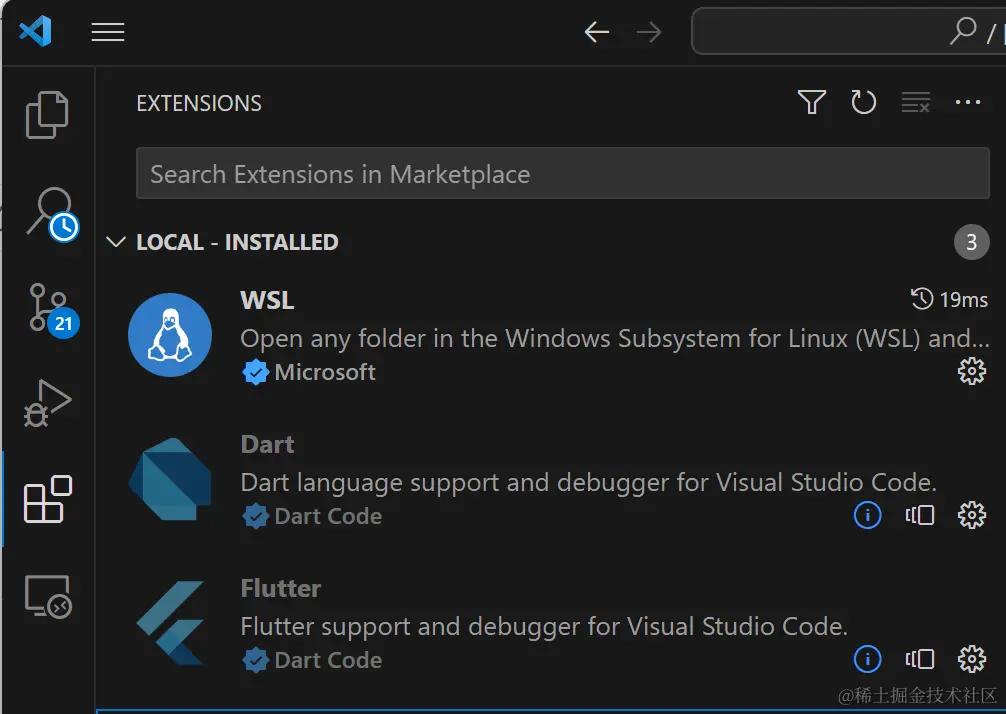The height and width of the screenshot is (714, 1006).
Task: Refresh the extensions list
Action: (x=863, y=102)
